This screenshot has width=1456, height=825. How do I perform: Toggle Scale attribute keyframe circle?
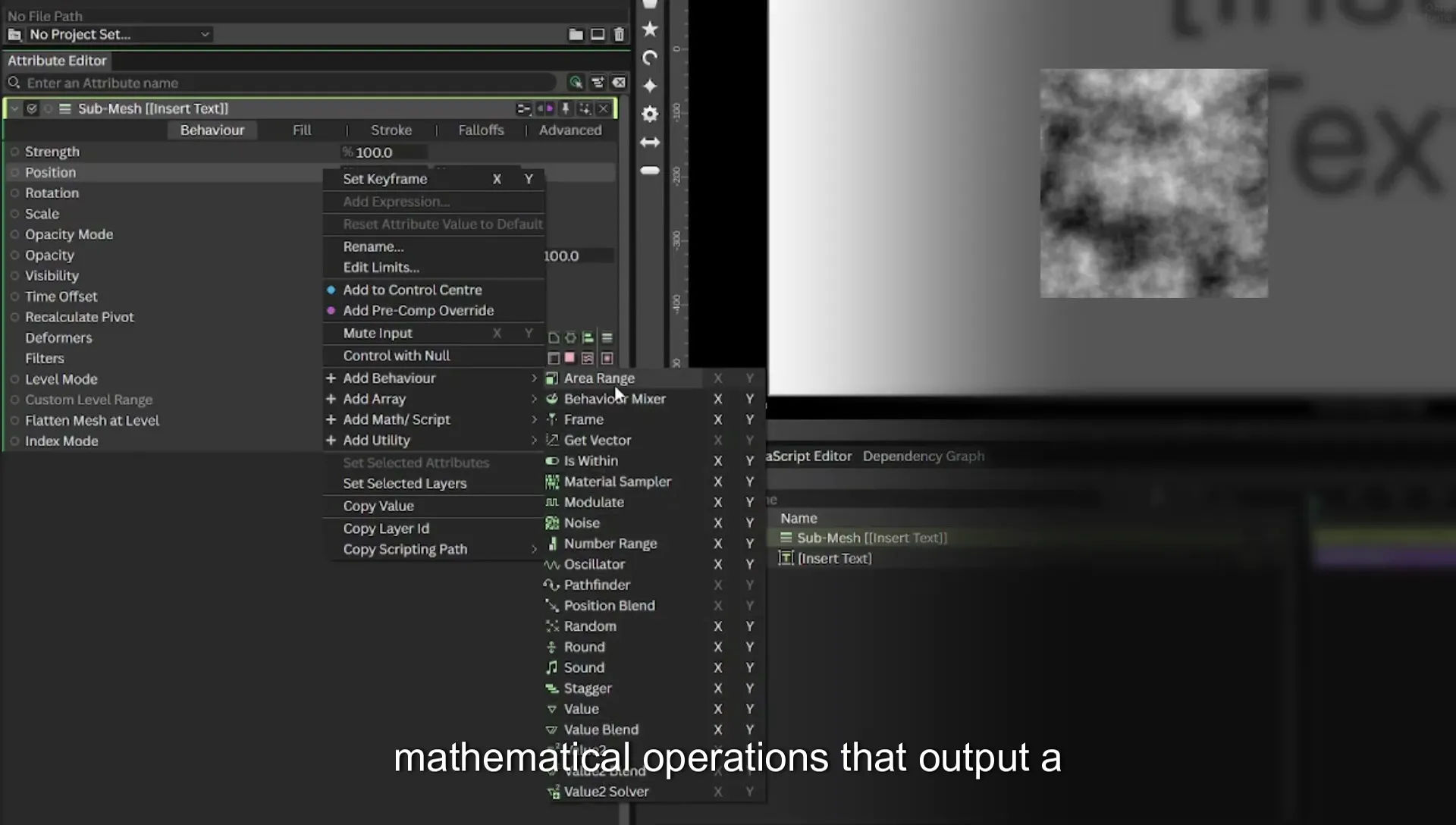pos(14,214)
